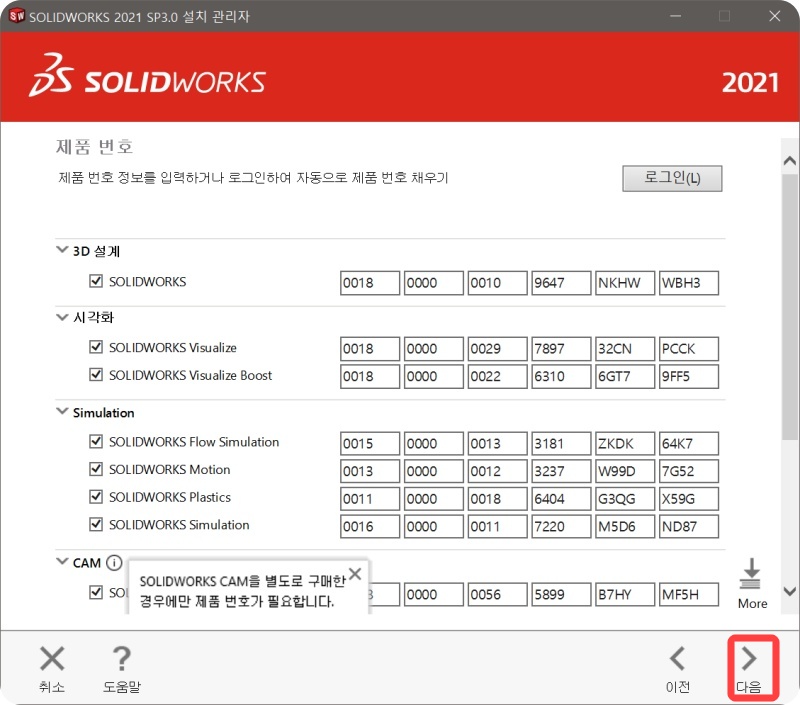The image size is (800, 705).
Task: Click the 도움말 question mark icon
Action: coord(121,659)
